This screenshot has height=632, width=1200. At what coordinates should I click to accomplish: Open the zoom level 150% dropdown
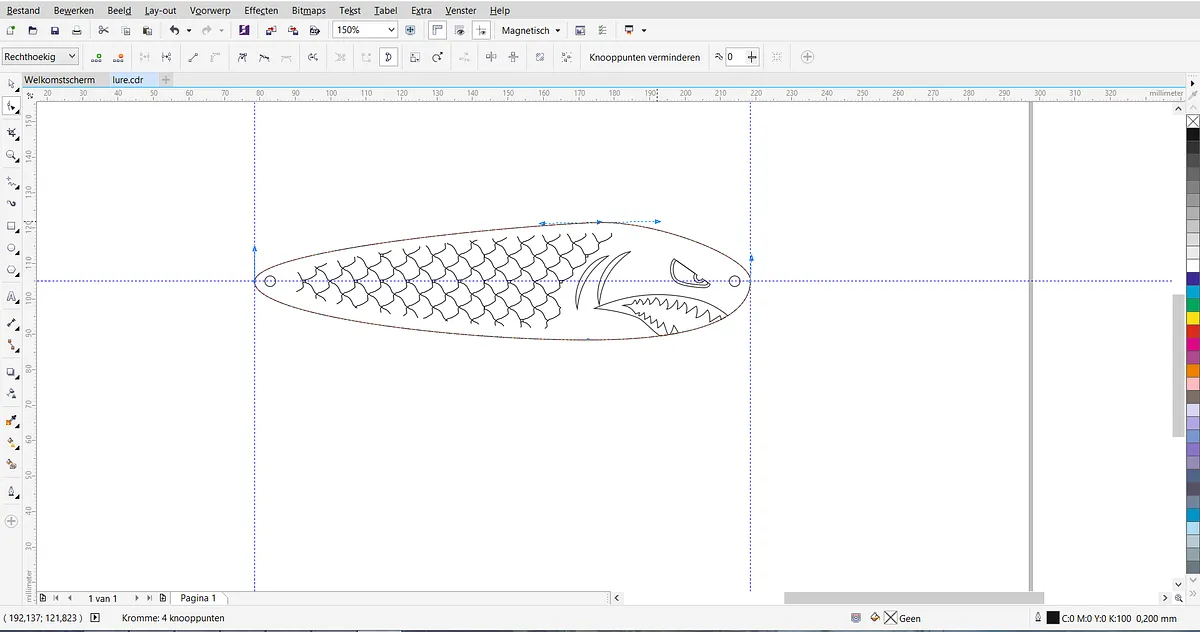click(391, 31)
